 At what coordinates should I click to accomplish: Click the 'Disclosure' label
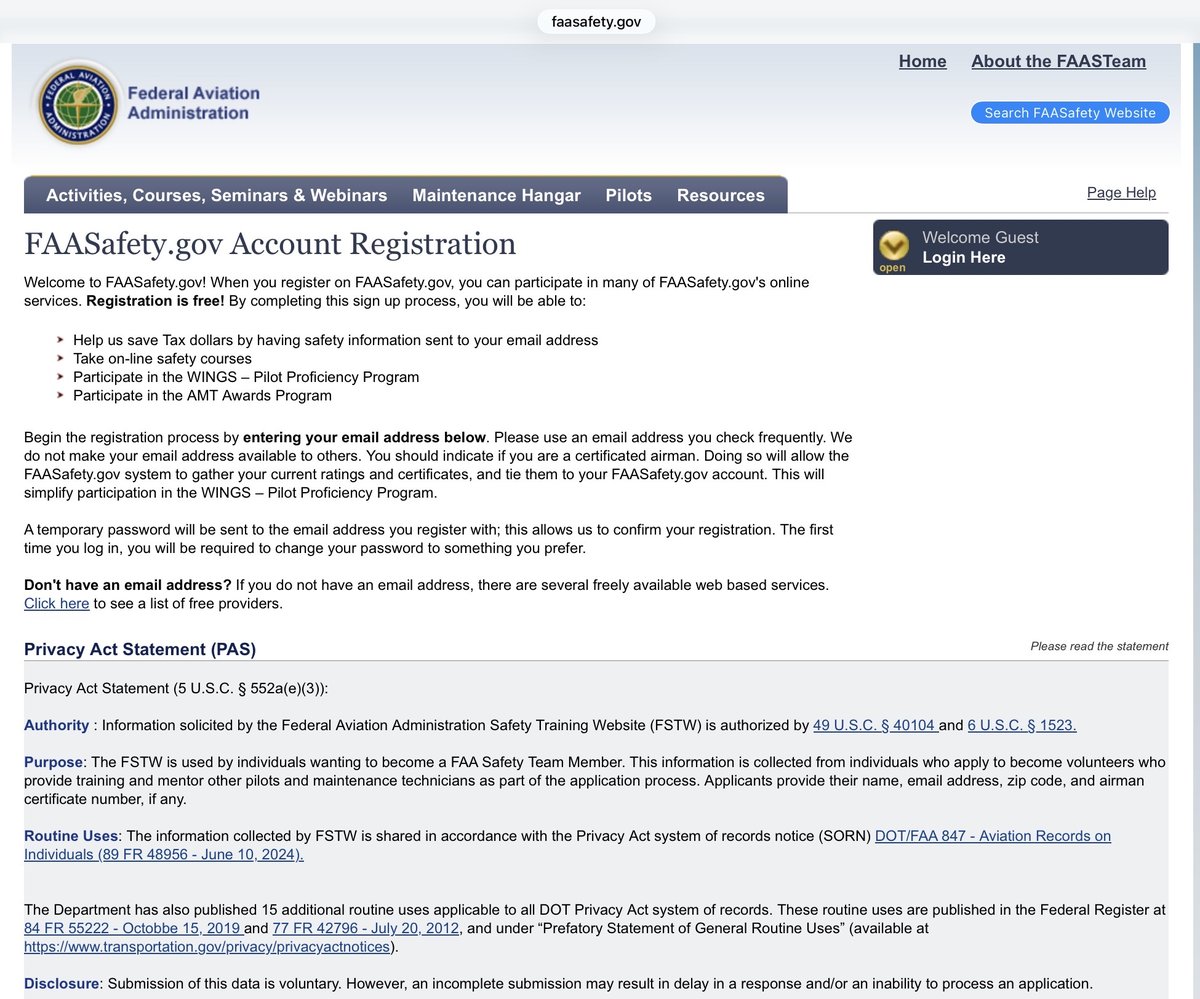[61, 983]
